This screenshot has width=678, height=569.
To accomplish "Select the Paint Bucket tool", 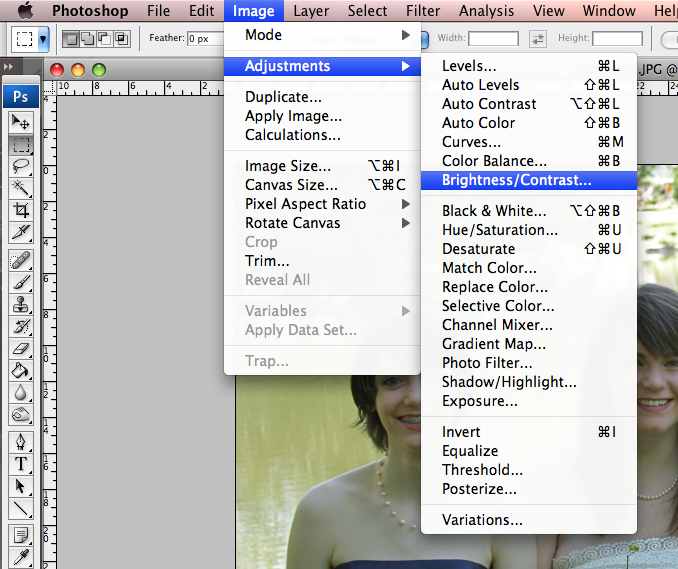I will (x=20, y=371).
